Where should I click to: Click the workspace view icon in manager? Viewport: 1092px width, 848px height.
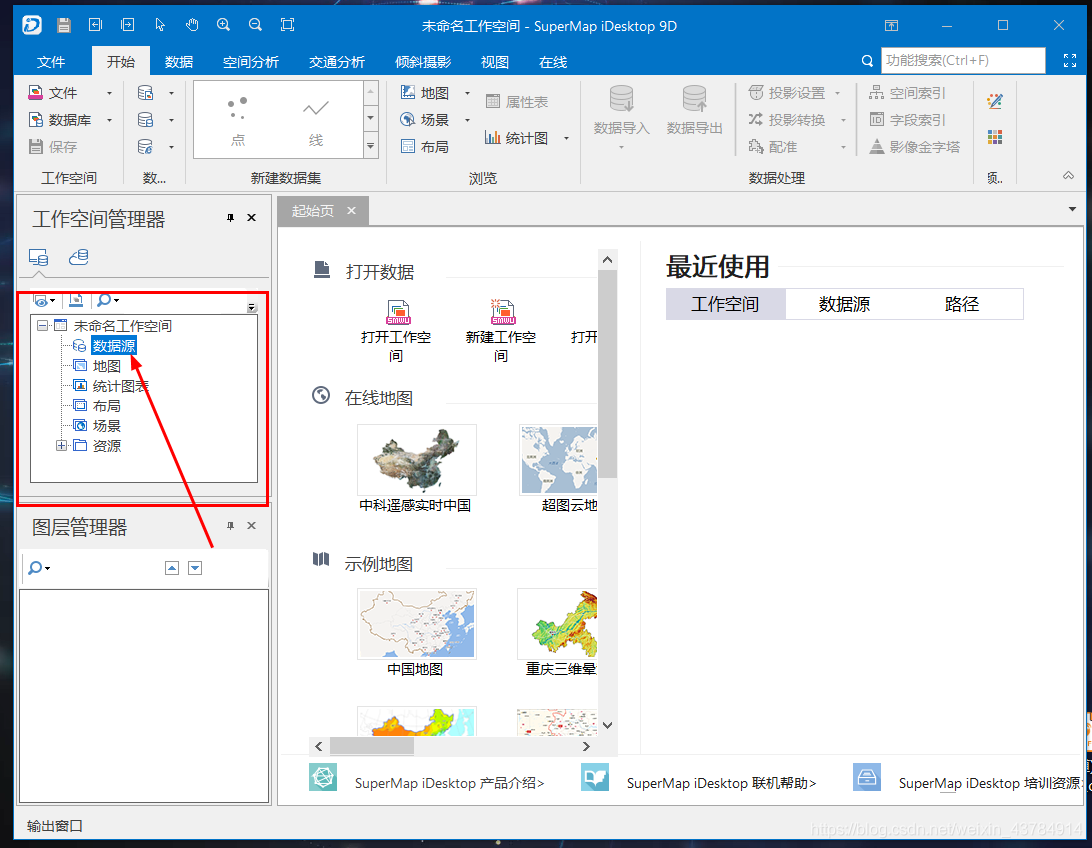(38, 258)
